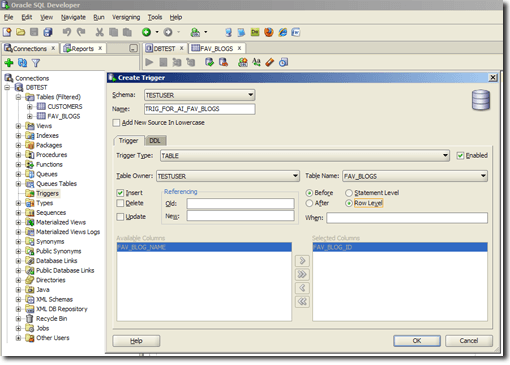Select the After radio button
This screenshot has height=365, width=510.
tap(309, 203)
